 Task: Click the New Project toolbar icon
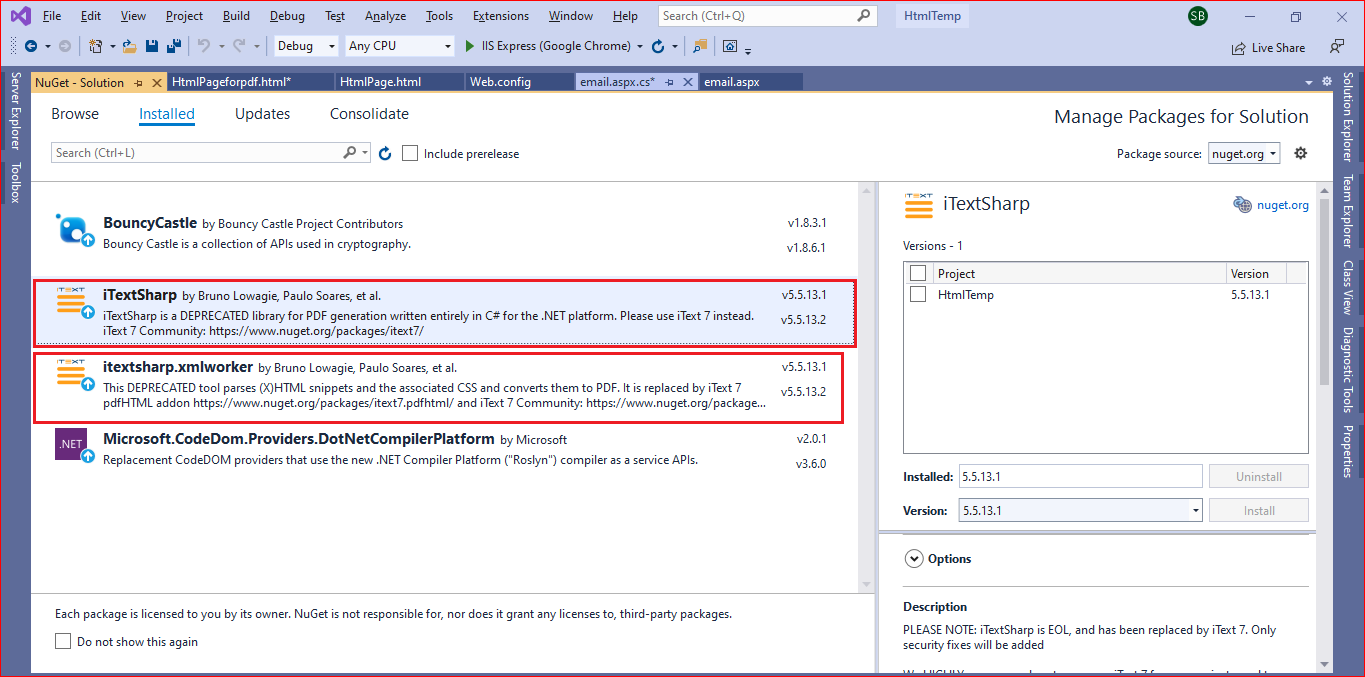95,46
